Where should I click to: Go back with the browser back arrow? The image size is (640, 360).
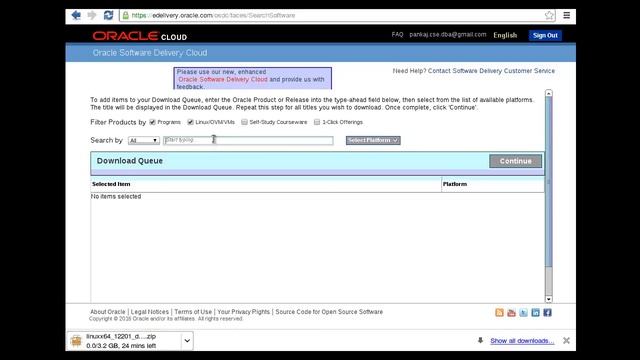point(76,16)
